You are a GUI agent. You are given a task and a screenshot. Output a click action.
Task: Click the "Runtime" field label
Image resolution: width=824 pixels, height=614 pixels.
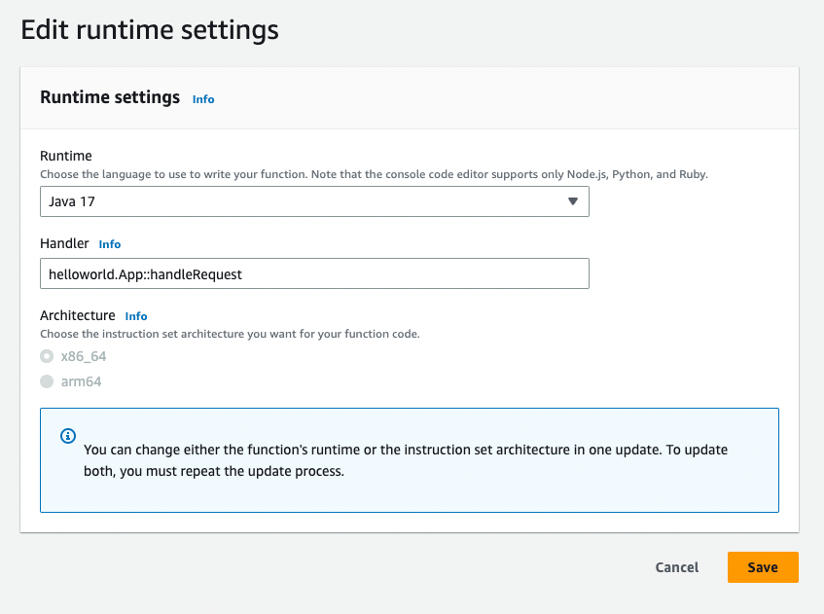(66, 156)
